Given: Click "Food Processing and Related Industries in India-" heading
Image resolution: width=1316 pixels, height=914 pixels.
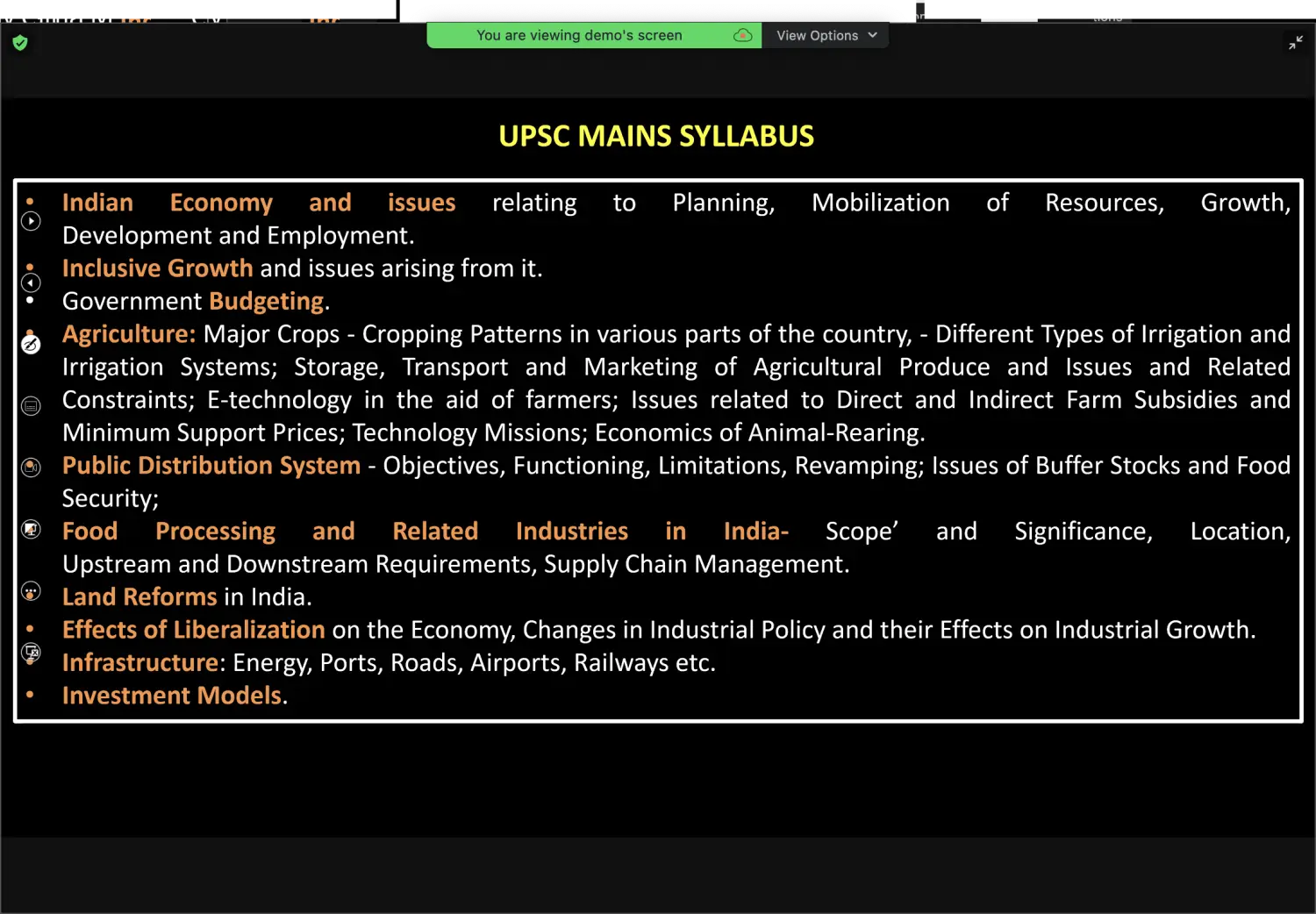Looking at the screenshot, I should pyautogui.click(x=426, y=532).
